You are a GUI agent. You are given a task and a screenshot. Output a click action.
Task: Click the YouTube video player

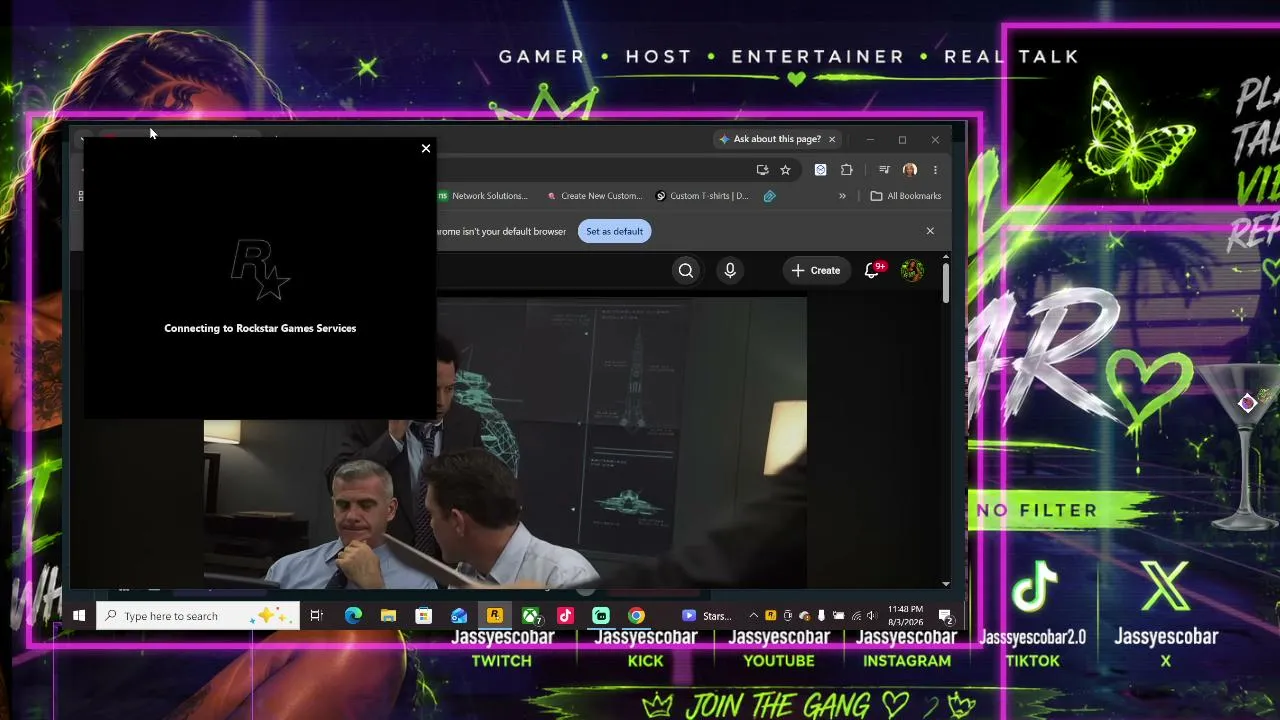tap(505, 442)
